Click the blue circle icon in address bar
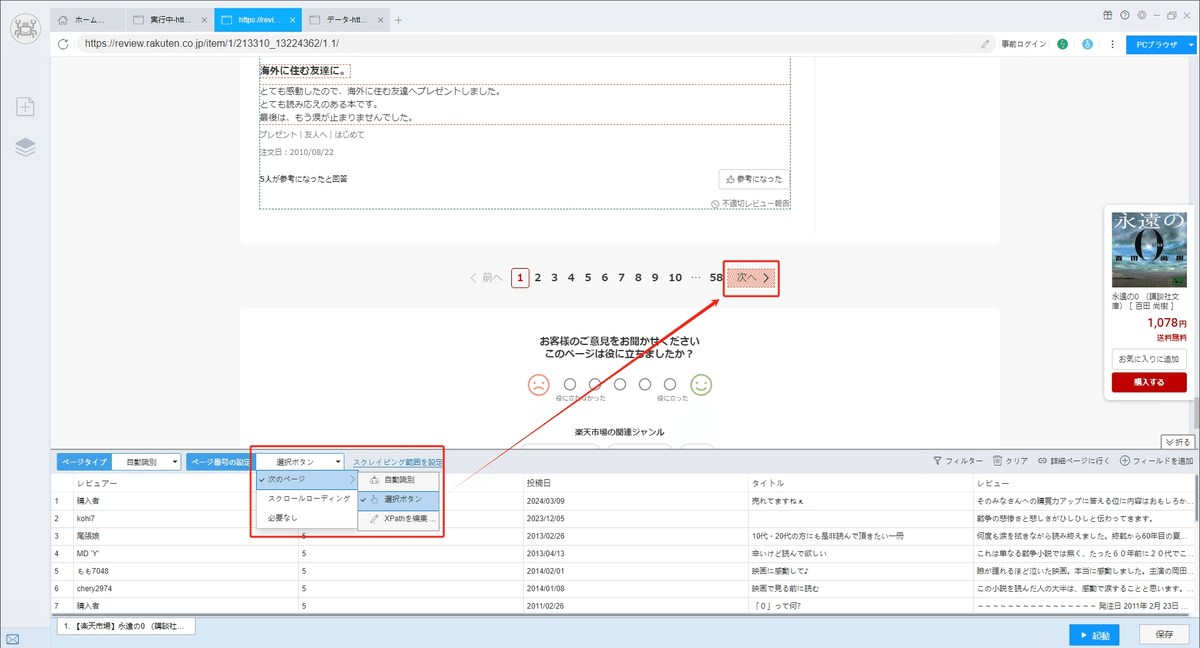The image size is (1200, 648). (1087, 44)
